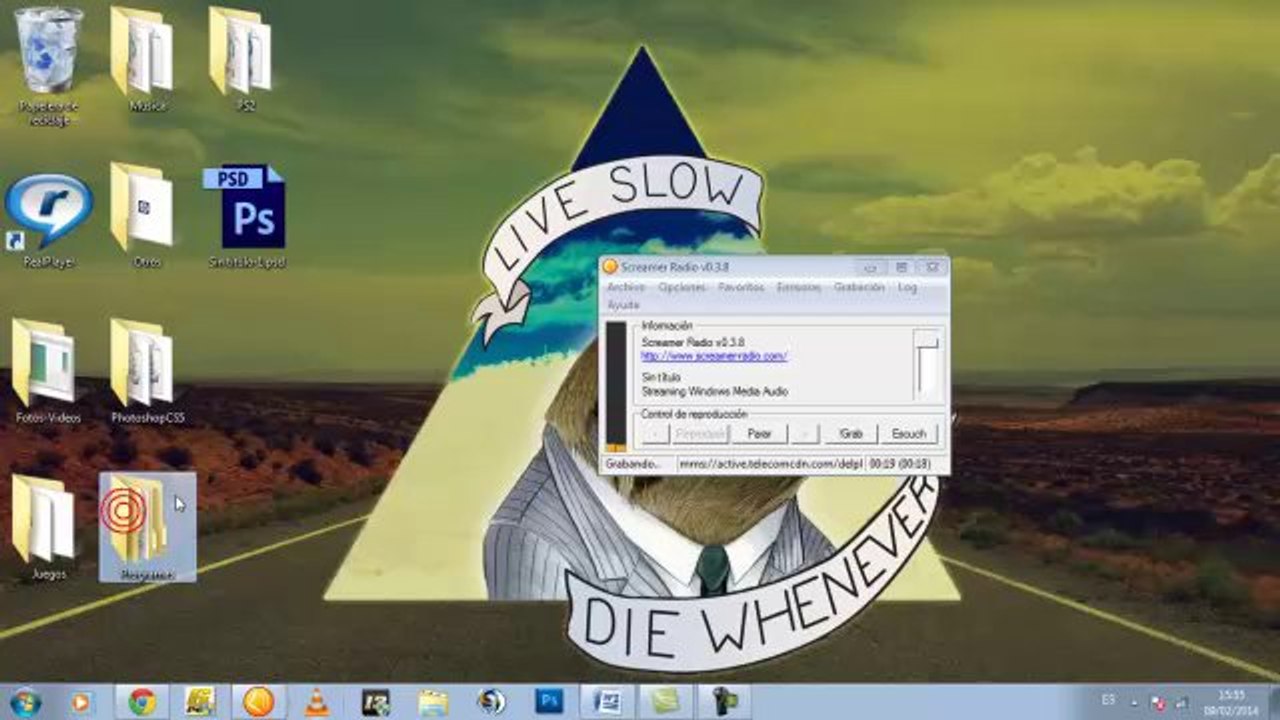The image size is (1280, 720).
Task: Open the Archivo menu in Screamer Radio
Action: (626, 287)
